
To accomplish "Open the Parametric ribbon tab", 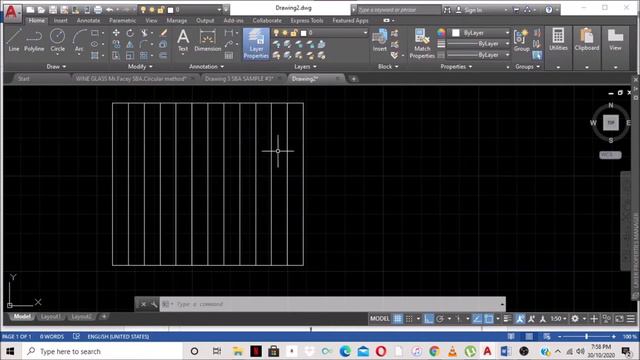I will click(x=122, y=20).
